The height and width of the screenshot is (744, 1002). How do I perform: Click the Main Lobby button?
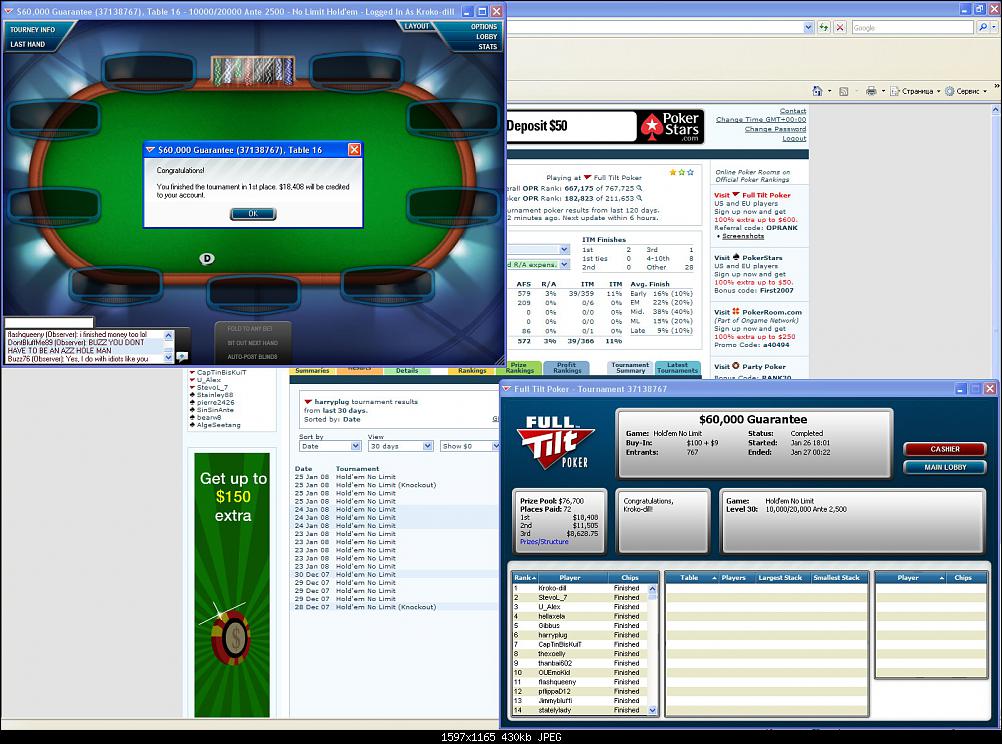(x=945, y=467)
